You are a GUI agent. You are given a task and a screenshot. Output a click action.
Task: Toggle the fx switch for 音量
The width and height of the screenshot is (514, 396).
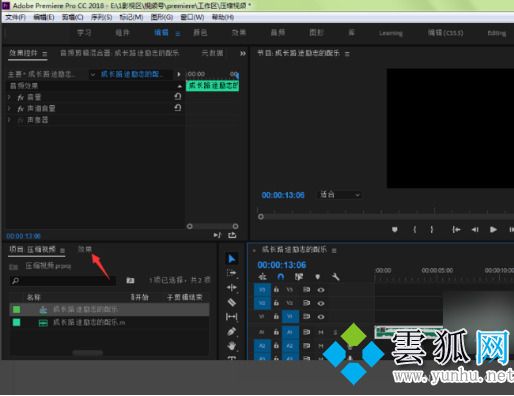[x=21, y=97]
